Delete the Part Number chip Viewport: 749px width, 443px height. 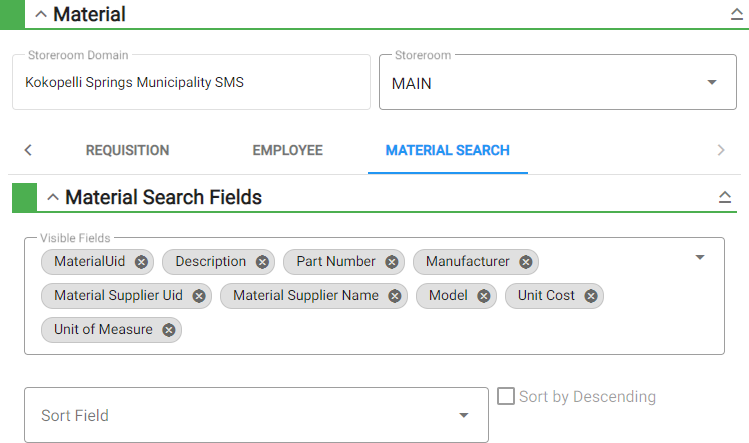pyautogui.click(x=392, y=262)
